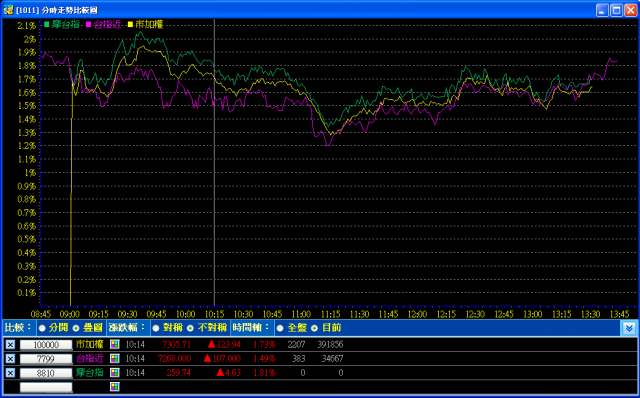The height and width of the screenshot is (398, 640).
Task: Click the 13:45 time axis label
Action: click(619, 314)
